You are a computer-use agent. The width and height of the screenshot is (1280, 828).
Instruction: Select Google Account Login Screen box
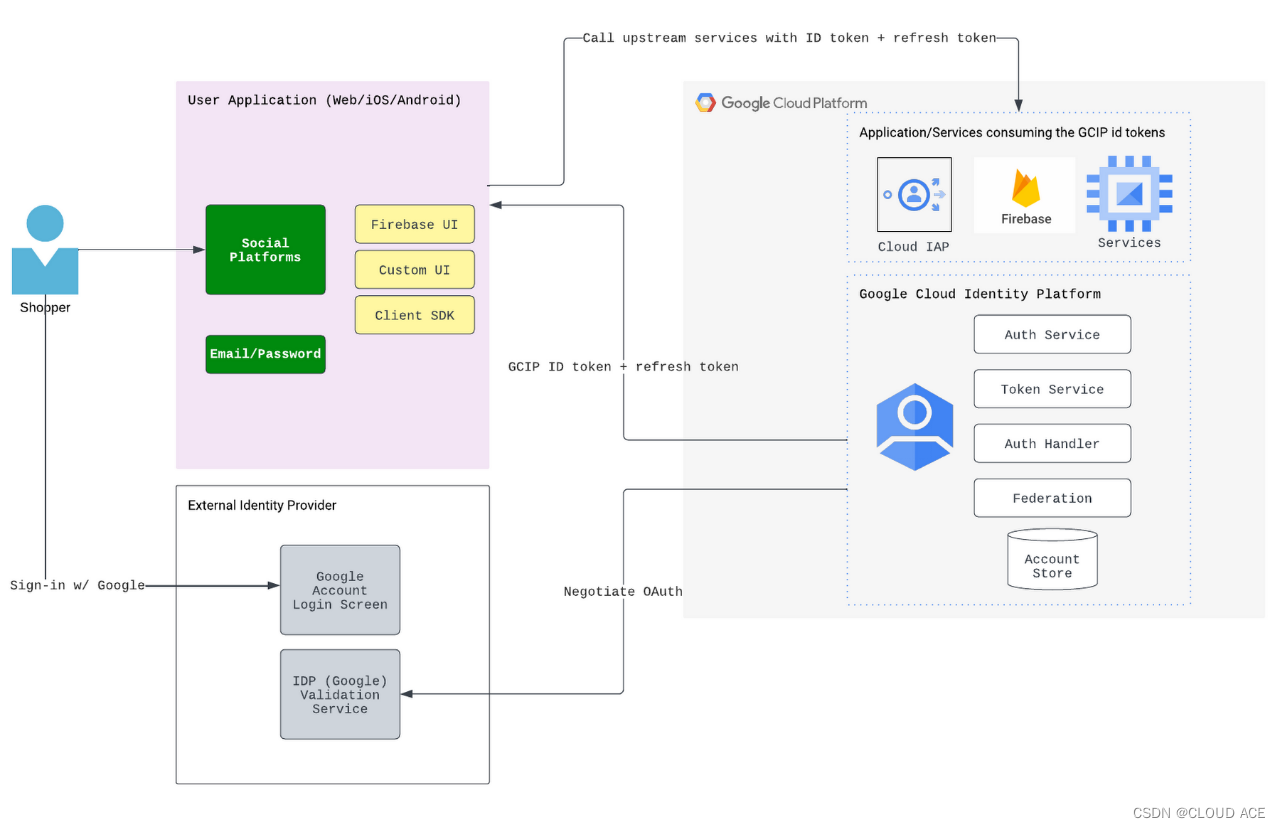(x=340, y=590)
